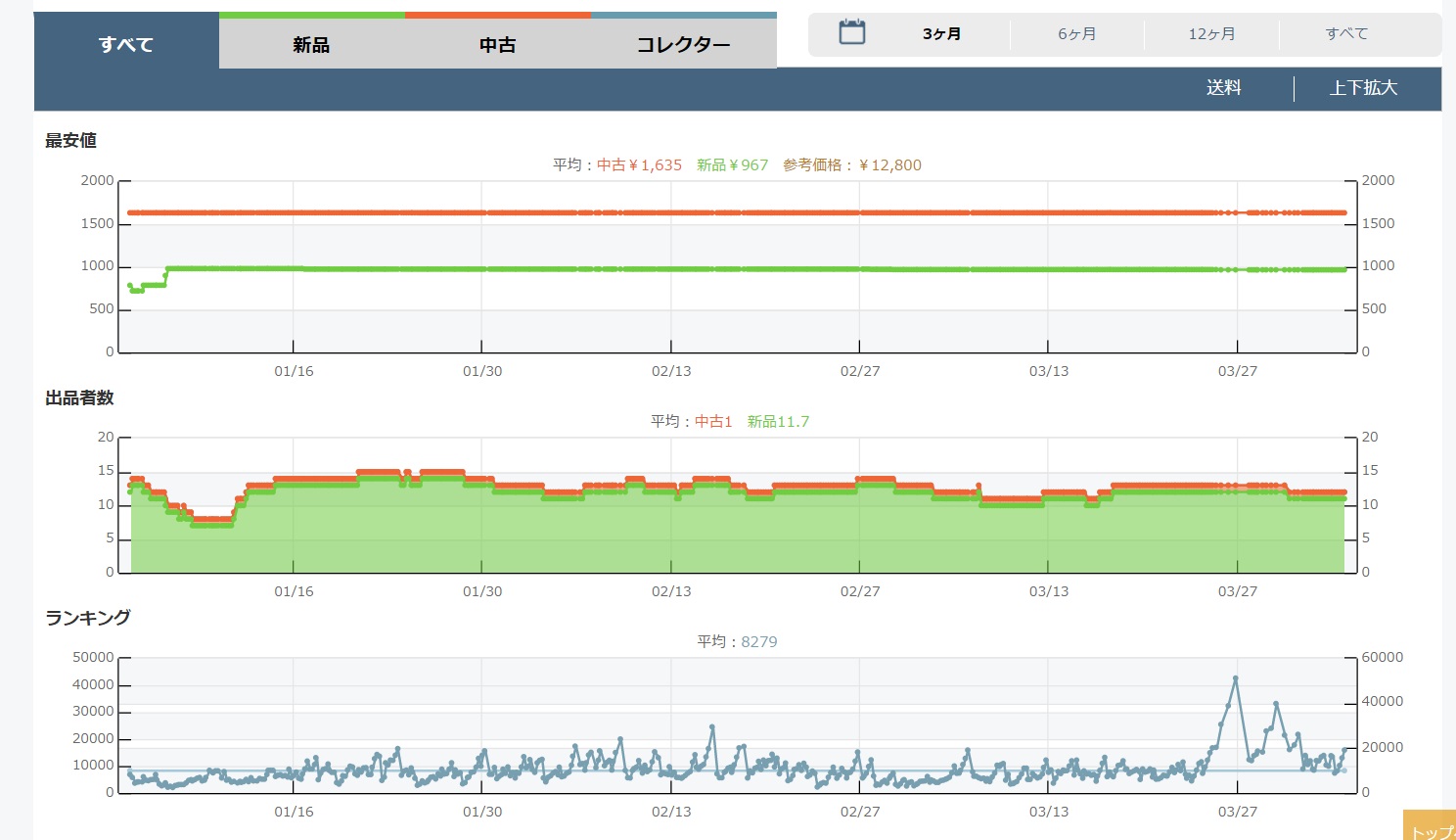The width and height of the screenshot is (1456, 840).
Task: Click the 新品11.7 seller average label
Action: (x=778, y=421)
